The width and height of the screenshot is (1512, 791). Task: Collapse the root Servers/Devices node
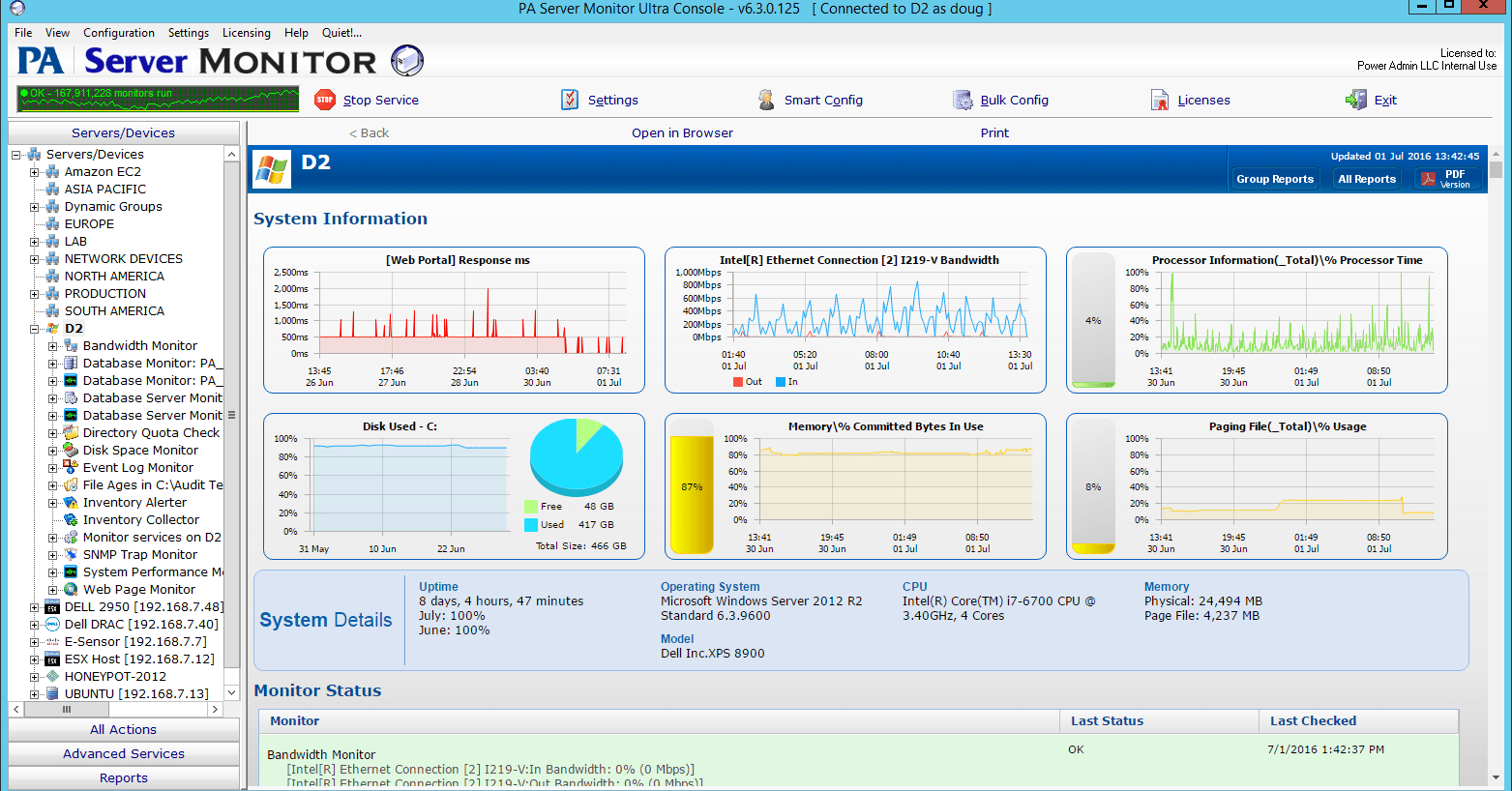[x=16, y=155]
